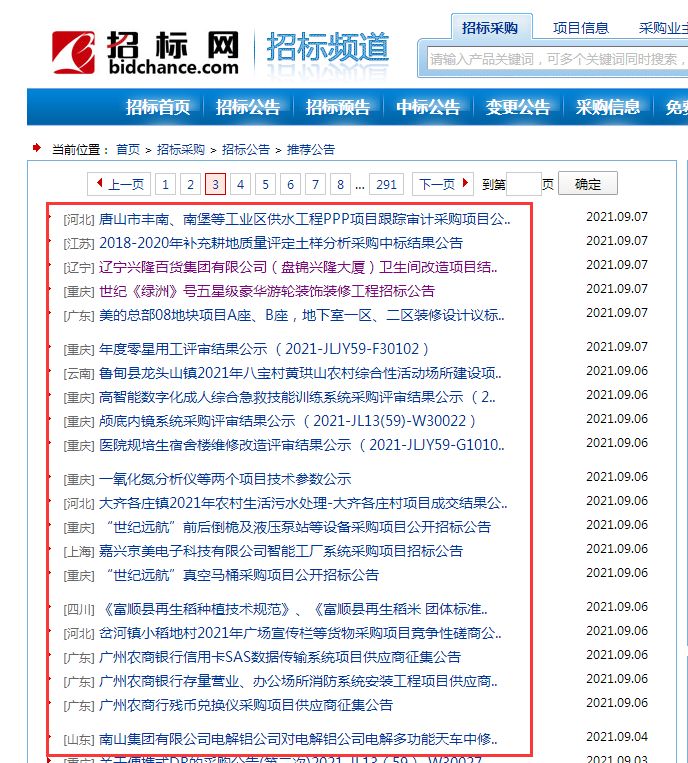Open 颅底内镜系统采购评审结果公示
The width and height of the screenshot is (688, 763).
(x=288, y=421)
